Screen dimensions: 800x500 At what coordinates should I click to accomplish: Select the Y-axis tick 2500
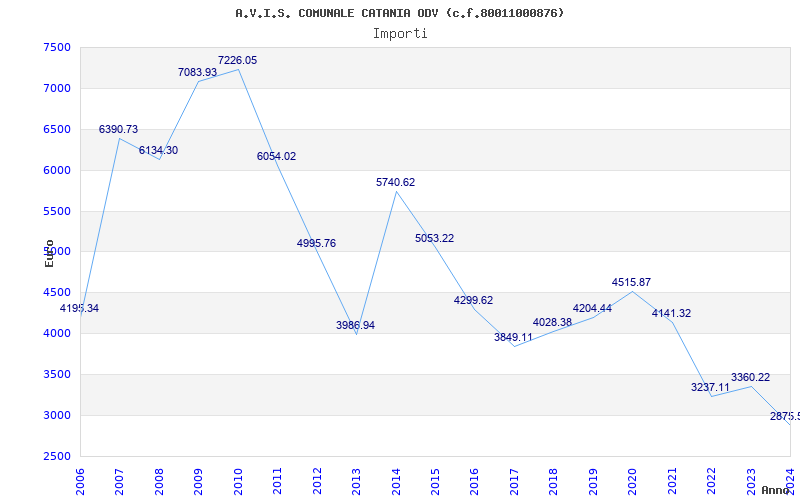[57, 456]
